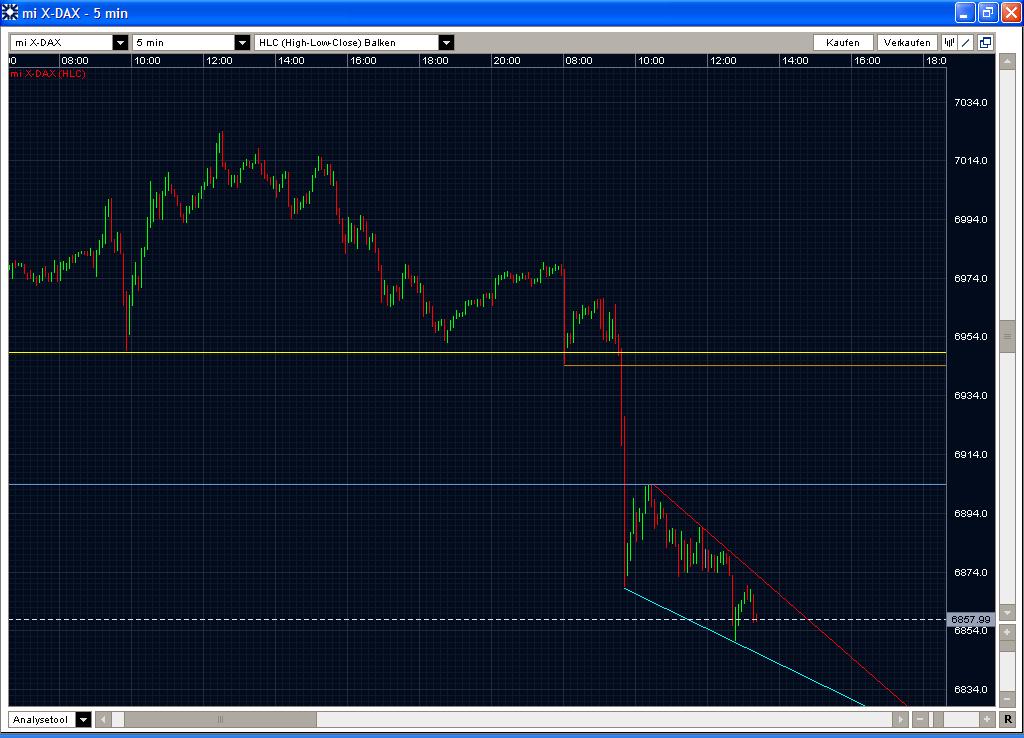Click the duplicate chart window icon
The image size is (1024, 738).
pyautogui.click(x=983, y=42)
